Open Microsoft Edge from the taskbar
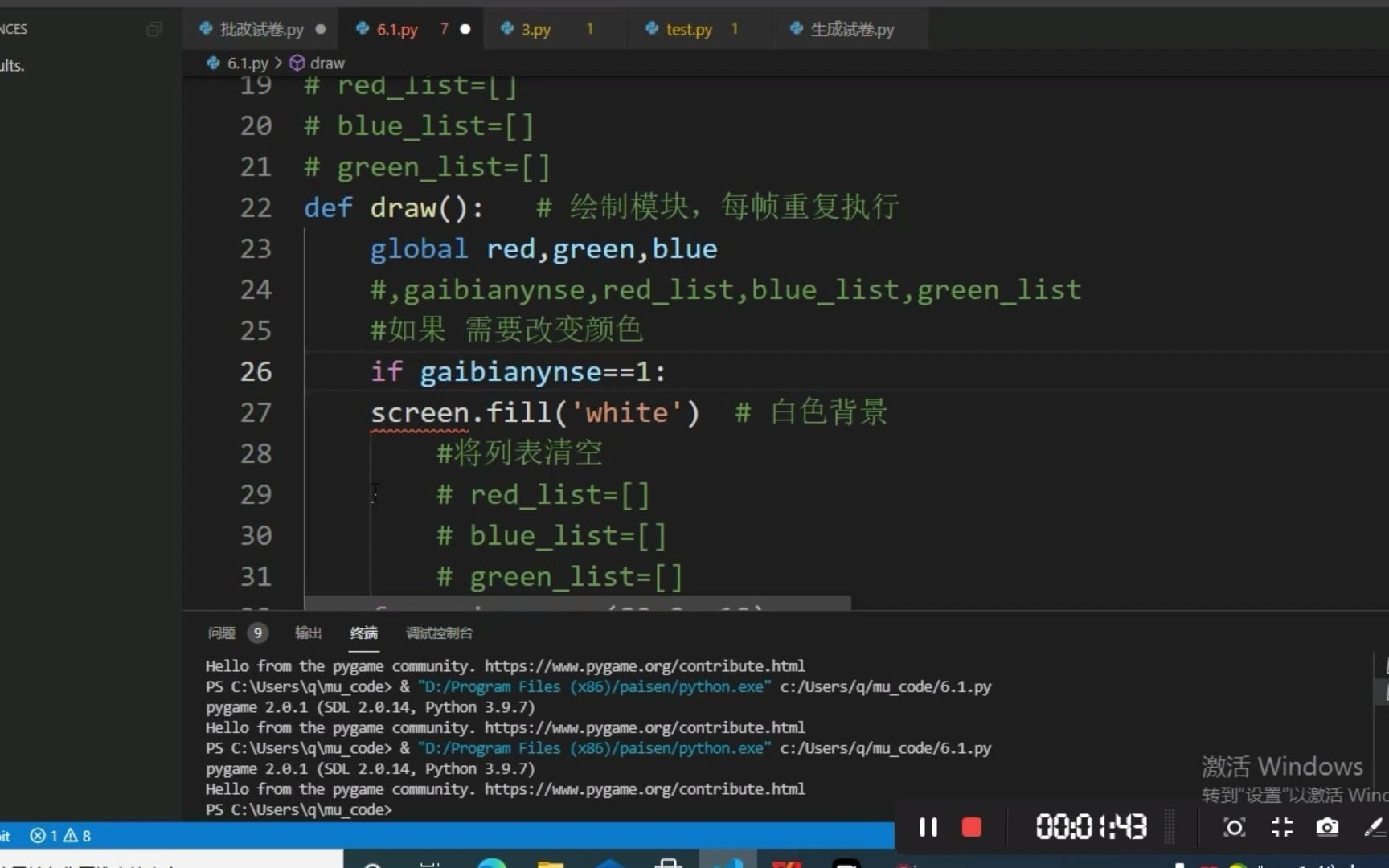The image size is (1389, 868). pos(494,862)
